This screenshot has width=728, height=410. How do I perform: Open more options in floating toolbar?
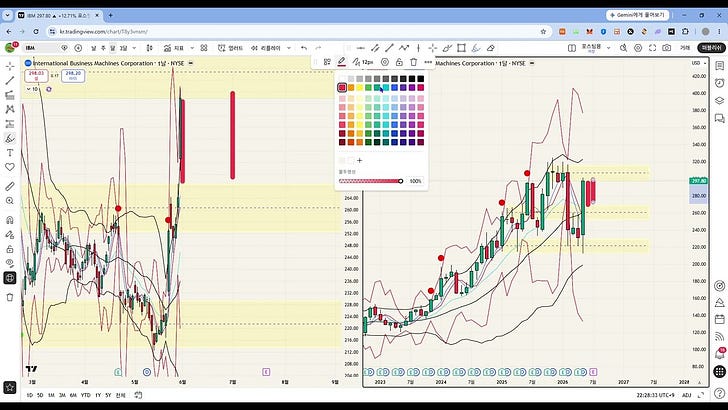tap(428, 62)
